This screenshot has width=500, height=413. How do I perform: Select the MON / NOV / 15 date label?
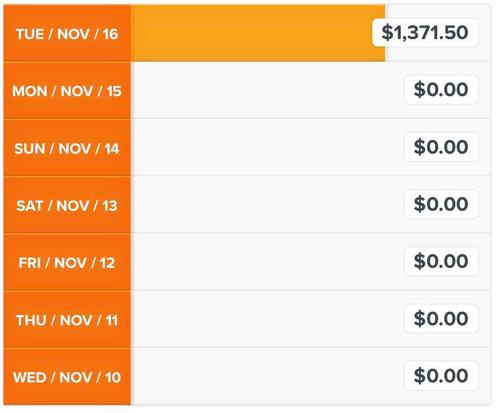[x=67, y=91]
